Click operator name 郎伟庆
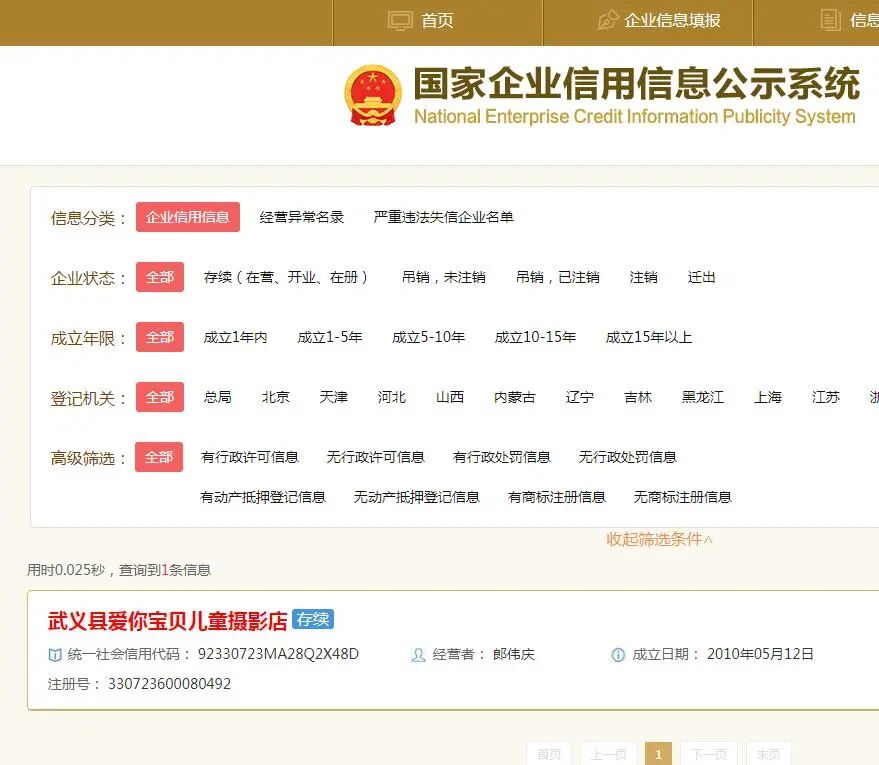This screenshot has width=879, height=765. click(513, 654)
